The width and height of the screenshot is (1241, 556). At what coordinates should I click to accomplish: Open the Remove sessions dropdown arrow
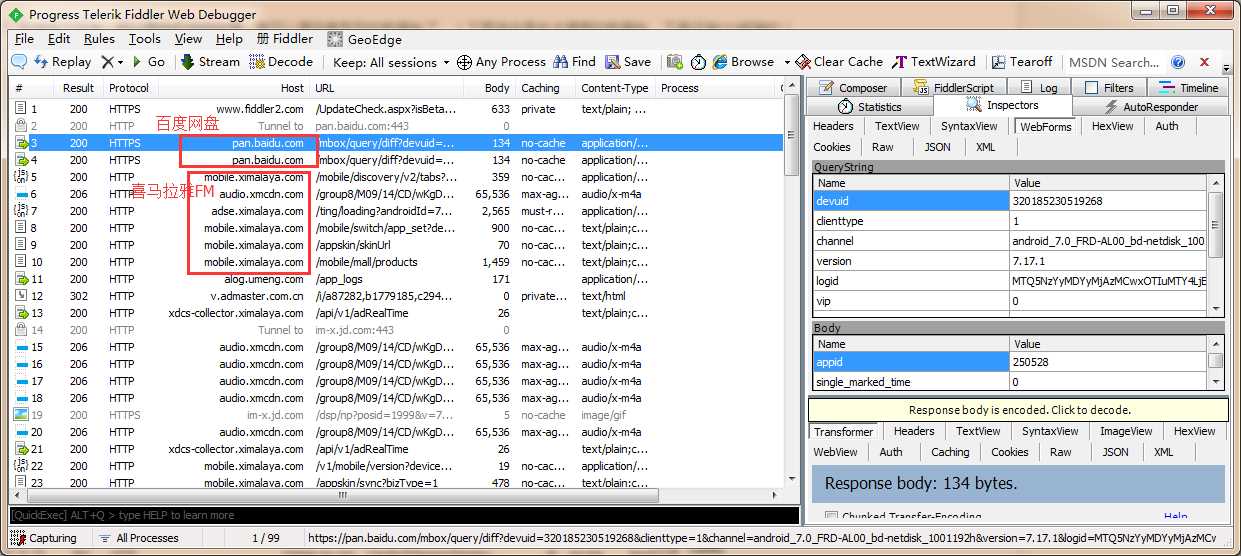[x=120, y=62]
